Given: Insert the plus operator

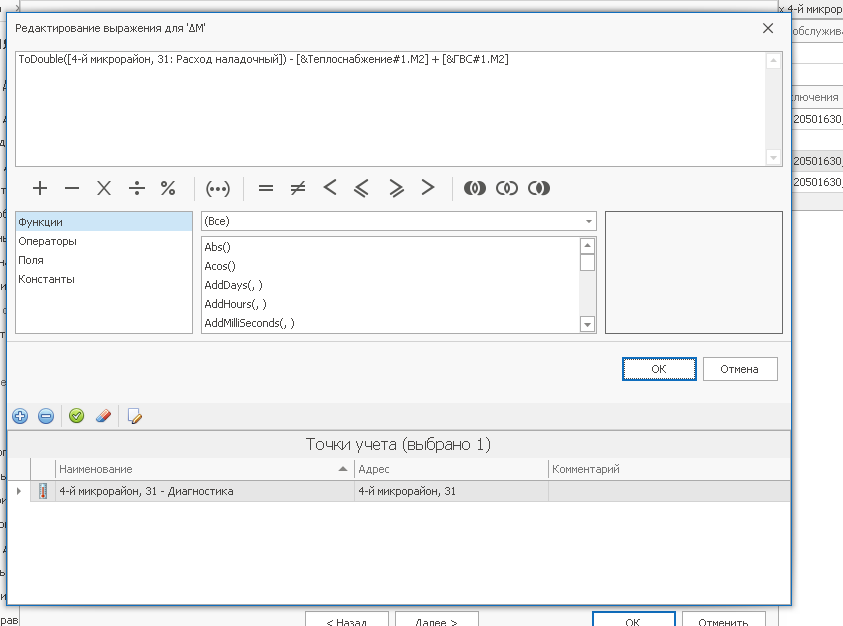Looking at the screenshot, I should tap(40, 188).
